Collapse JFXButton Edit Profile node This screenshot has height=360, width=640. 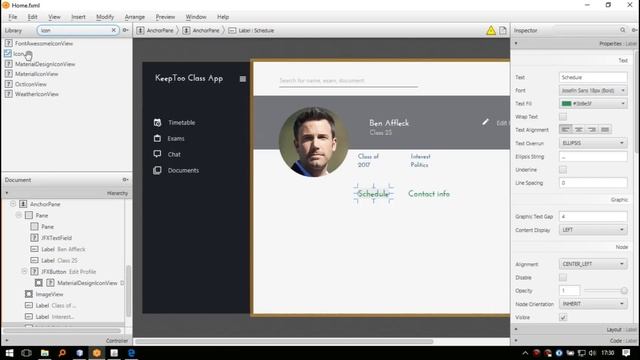[24, 271]
